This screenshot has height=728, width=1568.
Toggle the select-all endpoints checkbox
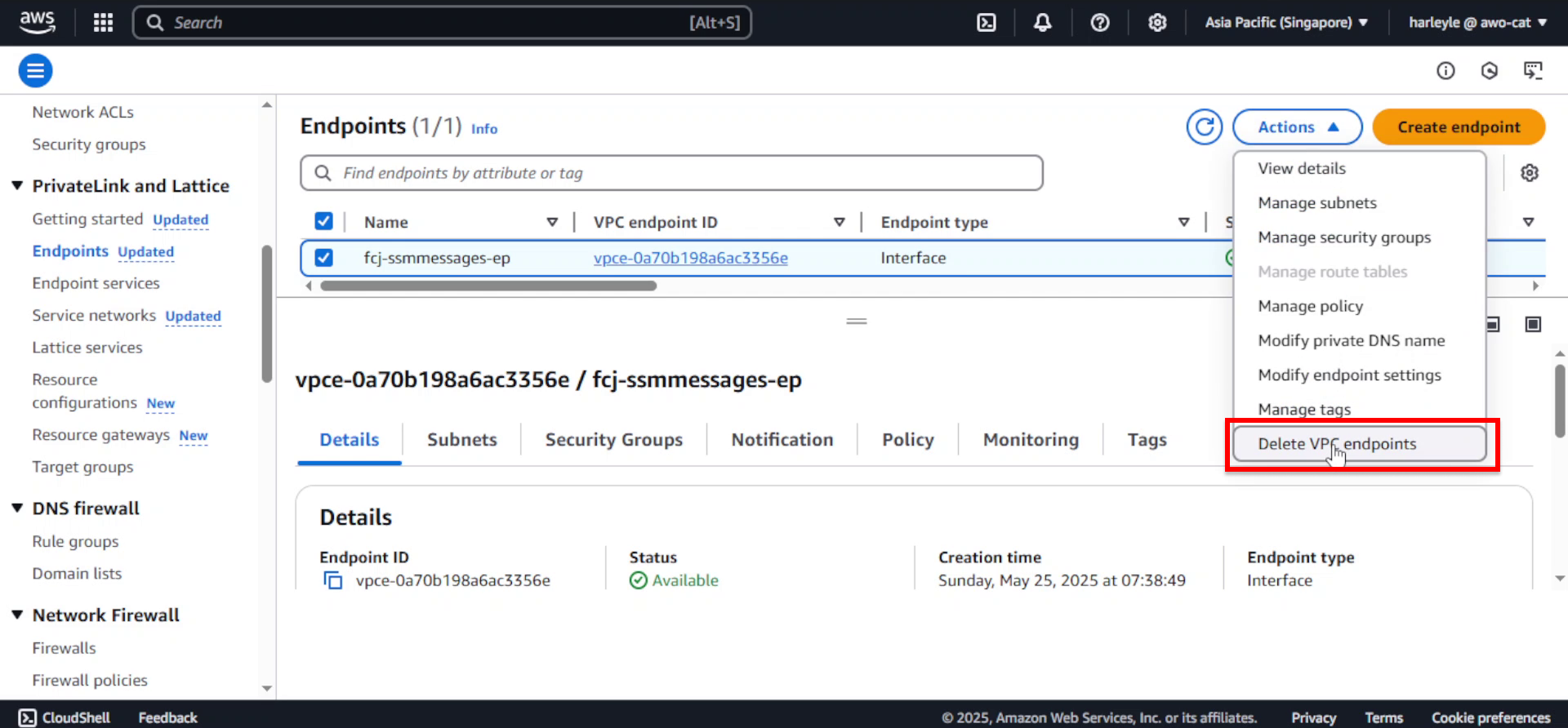click(x=323, y=221)
